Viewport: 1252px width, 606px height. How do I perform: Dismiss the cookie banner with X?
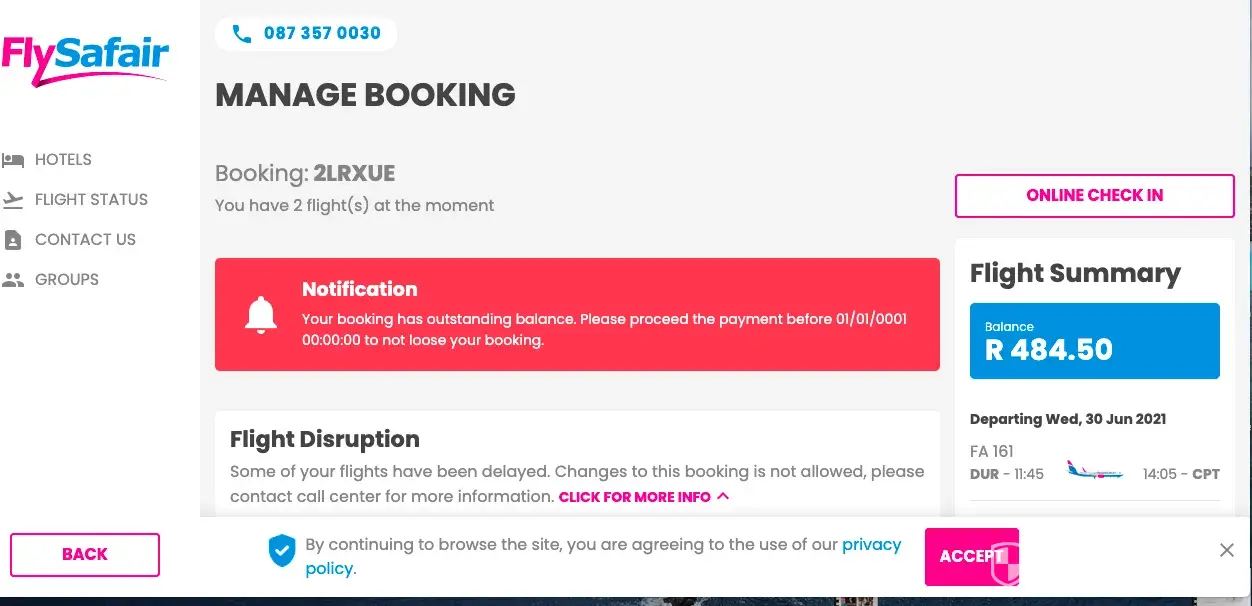click(x=1227, y=550)
